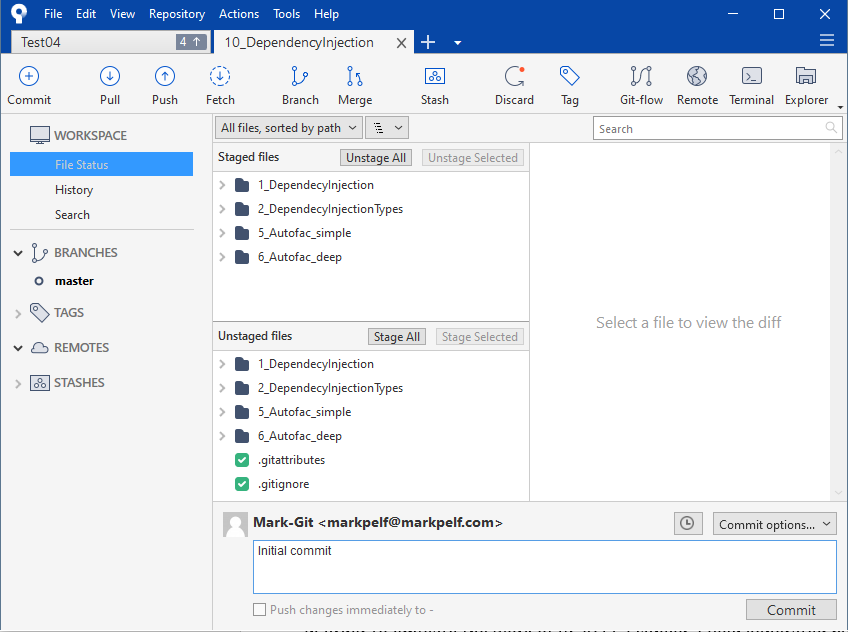
Task: Click the diff pane scrollbar
Action: tap(838, 322)
